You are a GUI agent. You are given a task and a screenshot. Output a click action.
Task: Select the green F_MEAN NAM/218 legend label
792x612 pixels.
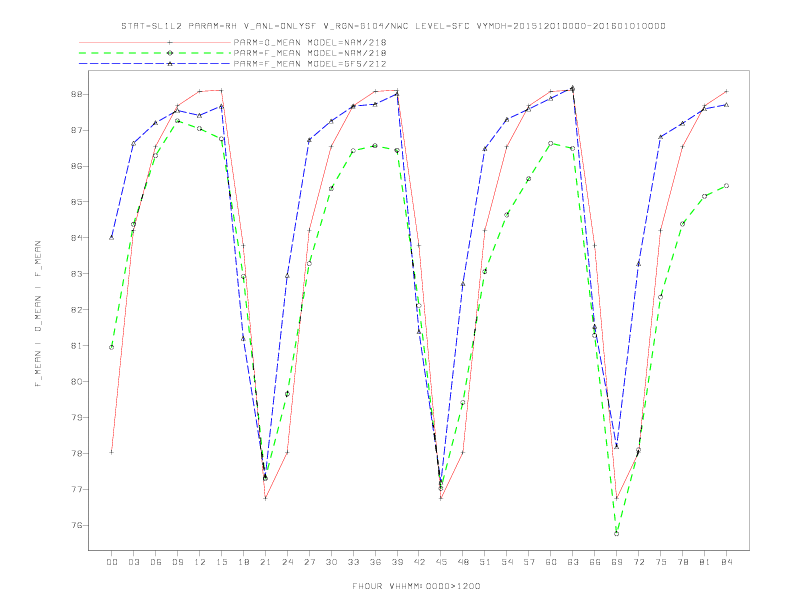click(x=310, y=53)
